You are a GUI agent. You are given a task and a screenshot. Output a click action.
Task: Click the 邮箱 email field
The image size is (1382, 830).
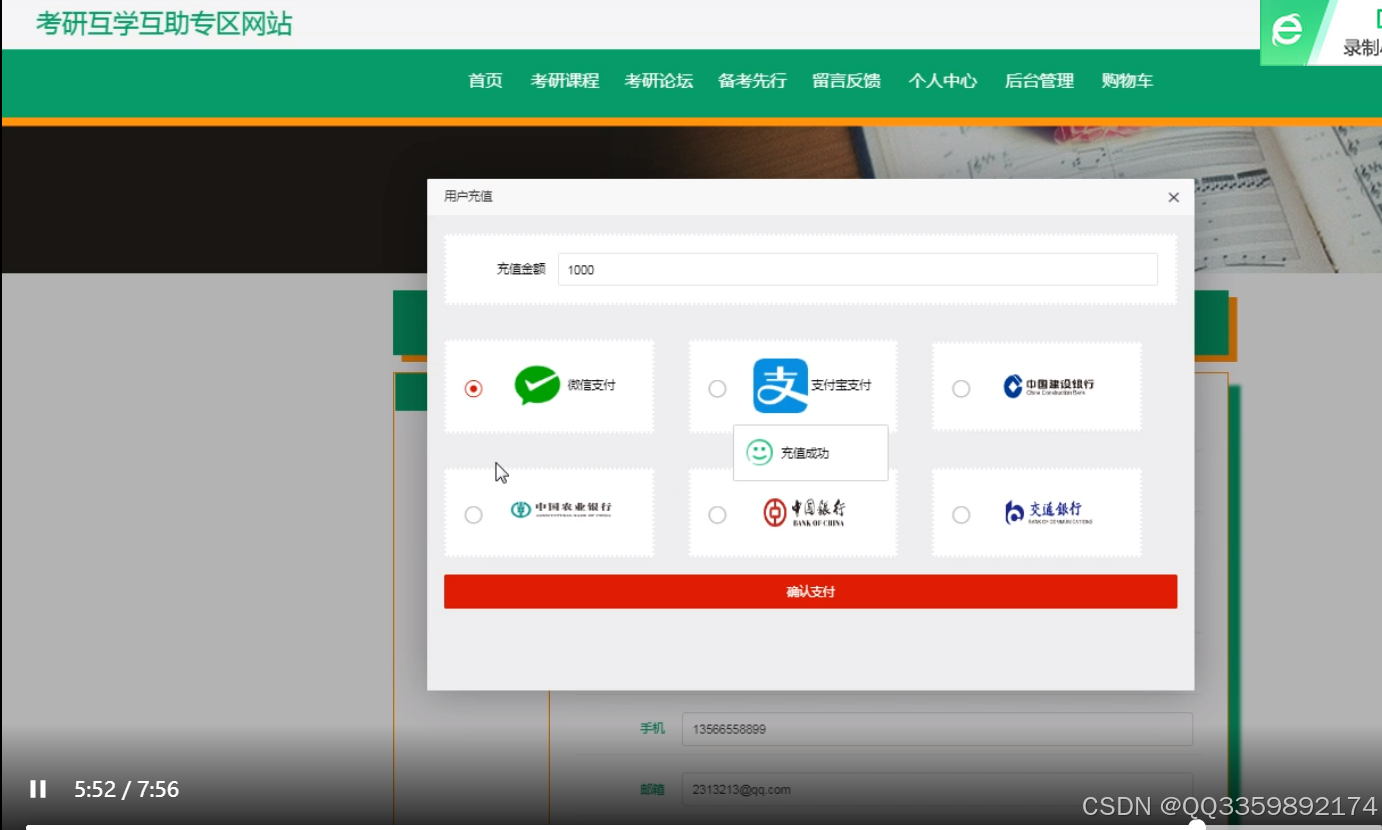pyautogui.click(x=937, y=789)
